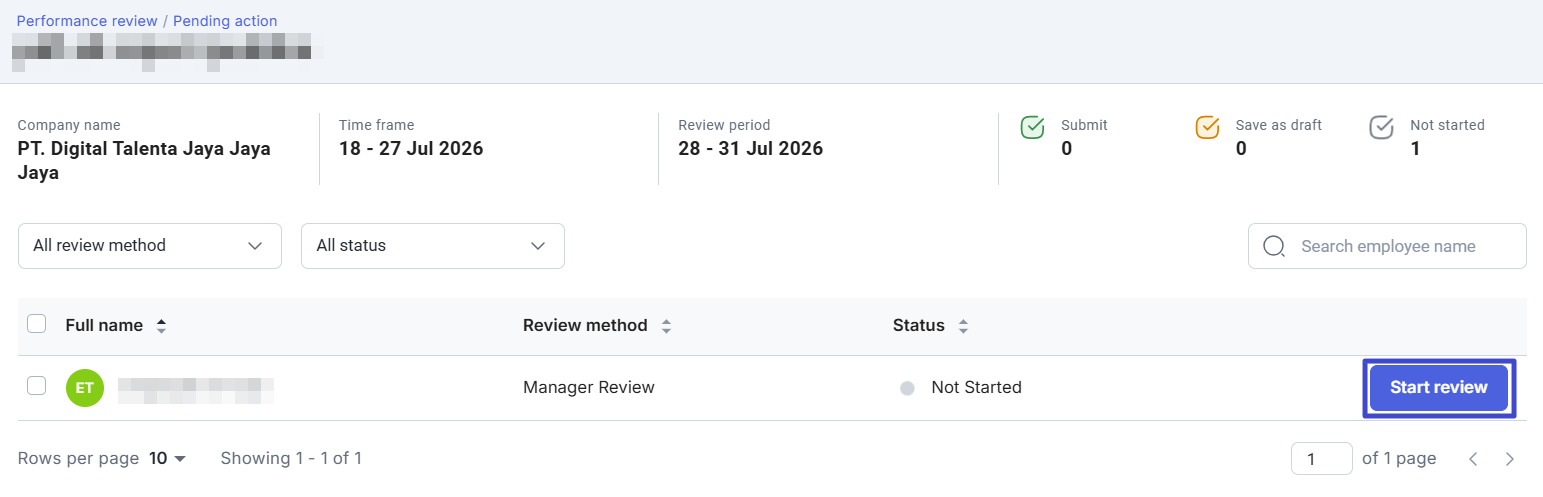Tick the select-all checkbox in table header
This screenshot has width=1543, height=497.
[36, 324]
